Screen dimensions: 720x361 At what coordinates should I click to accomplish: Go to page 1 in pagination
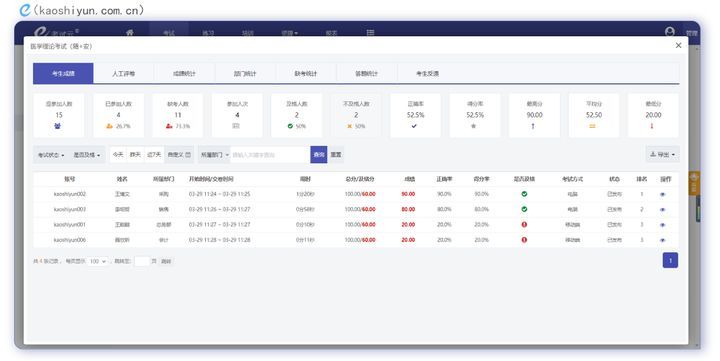(x=670, y=260)
